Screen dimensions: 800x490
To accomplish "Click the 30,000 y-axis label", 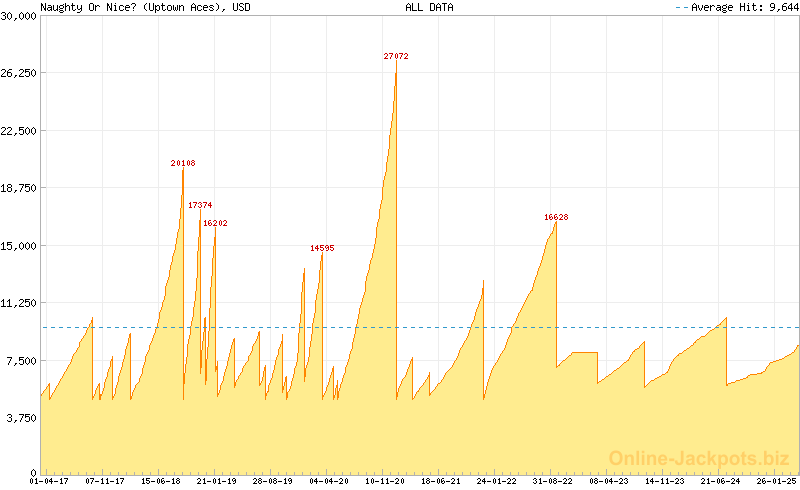I will tap(19, 16).
